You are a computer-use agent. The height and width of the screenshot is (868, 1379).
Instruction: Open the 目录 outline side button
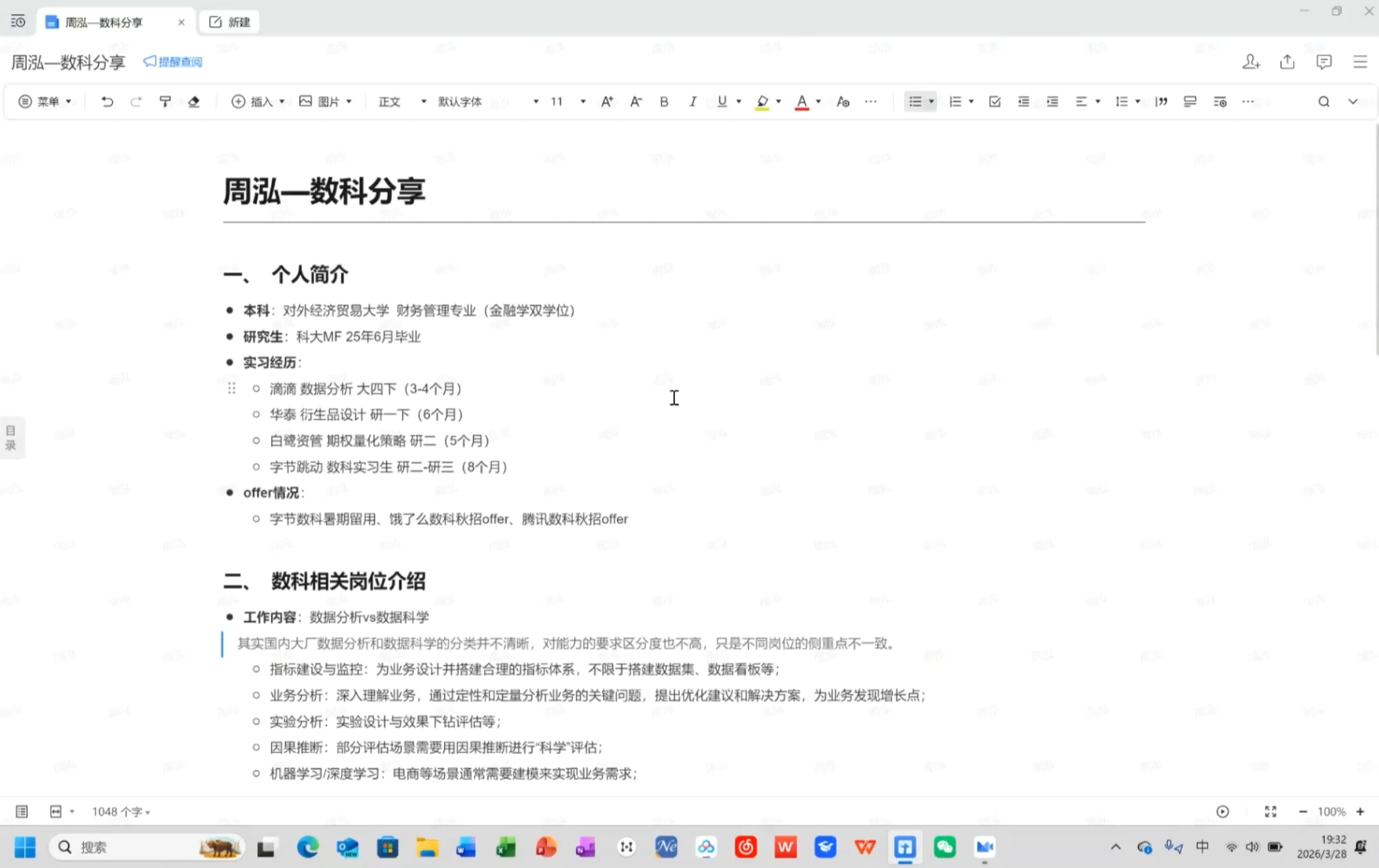11,437
